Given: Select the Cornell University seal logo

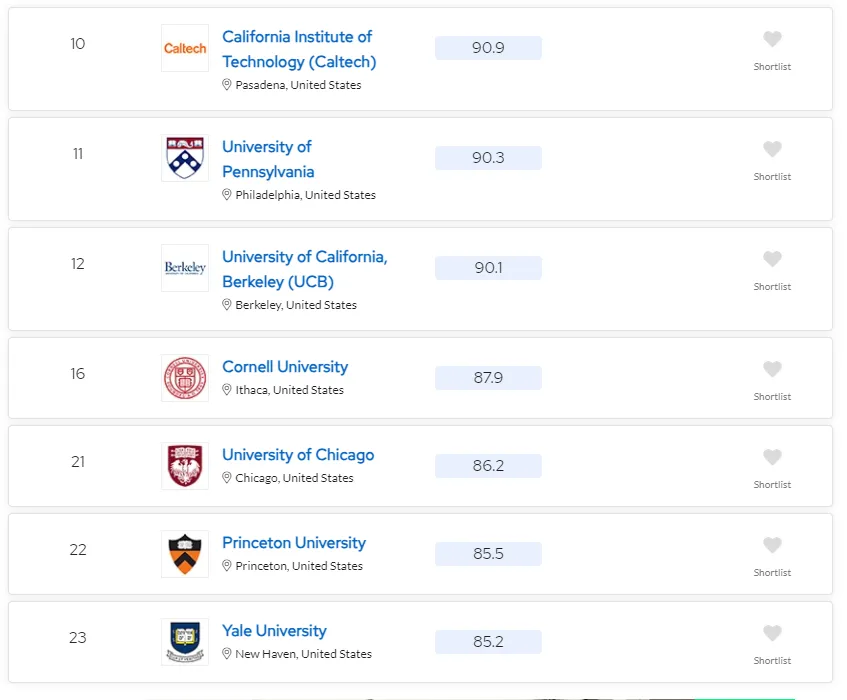Looking at the screenshot, I should pos(185,378).
